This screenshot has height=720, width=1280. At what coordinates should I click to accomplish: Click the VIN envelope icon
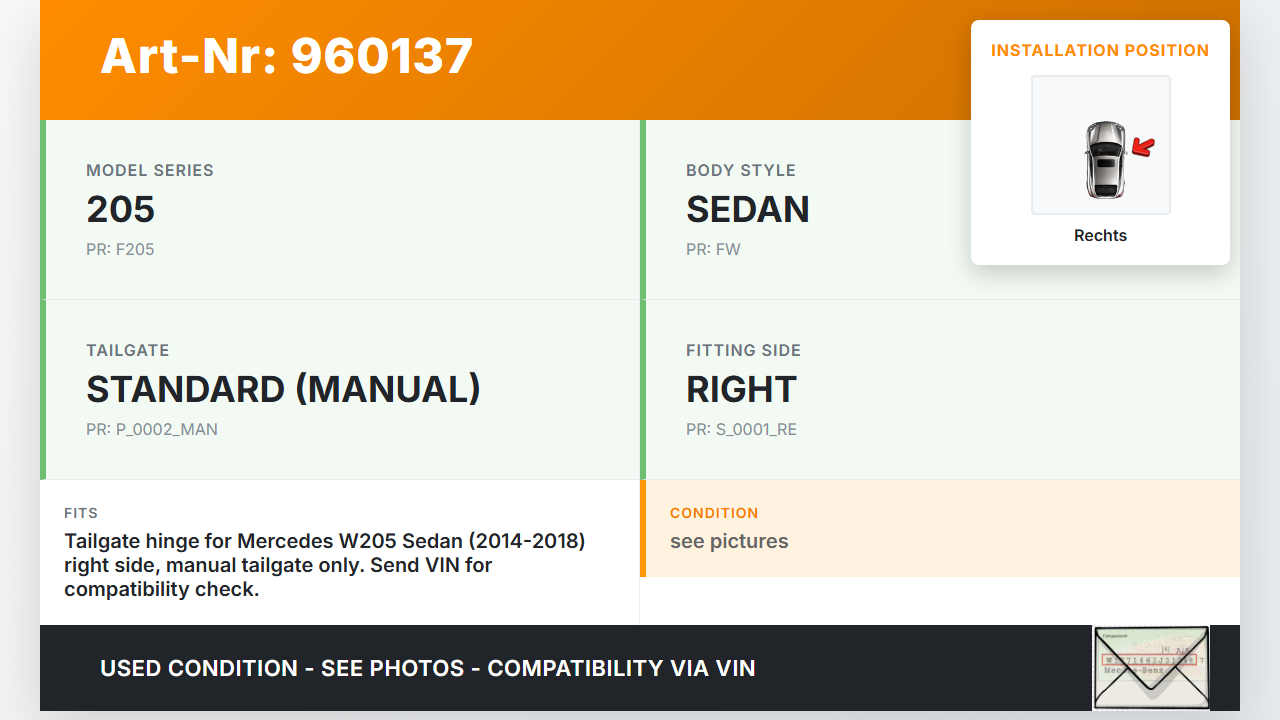1151,667
